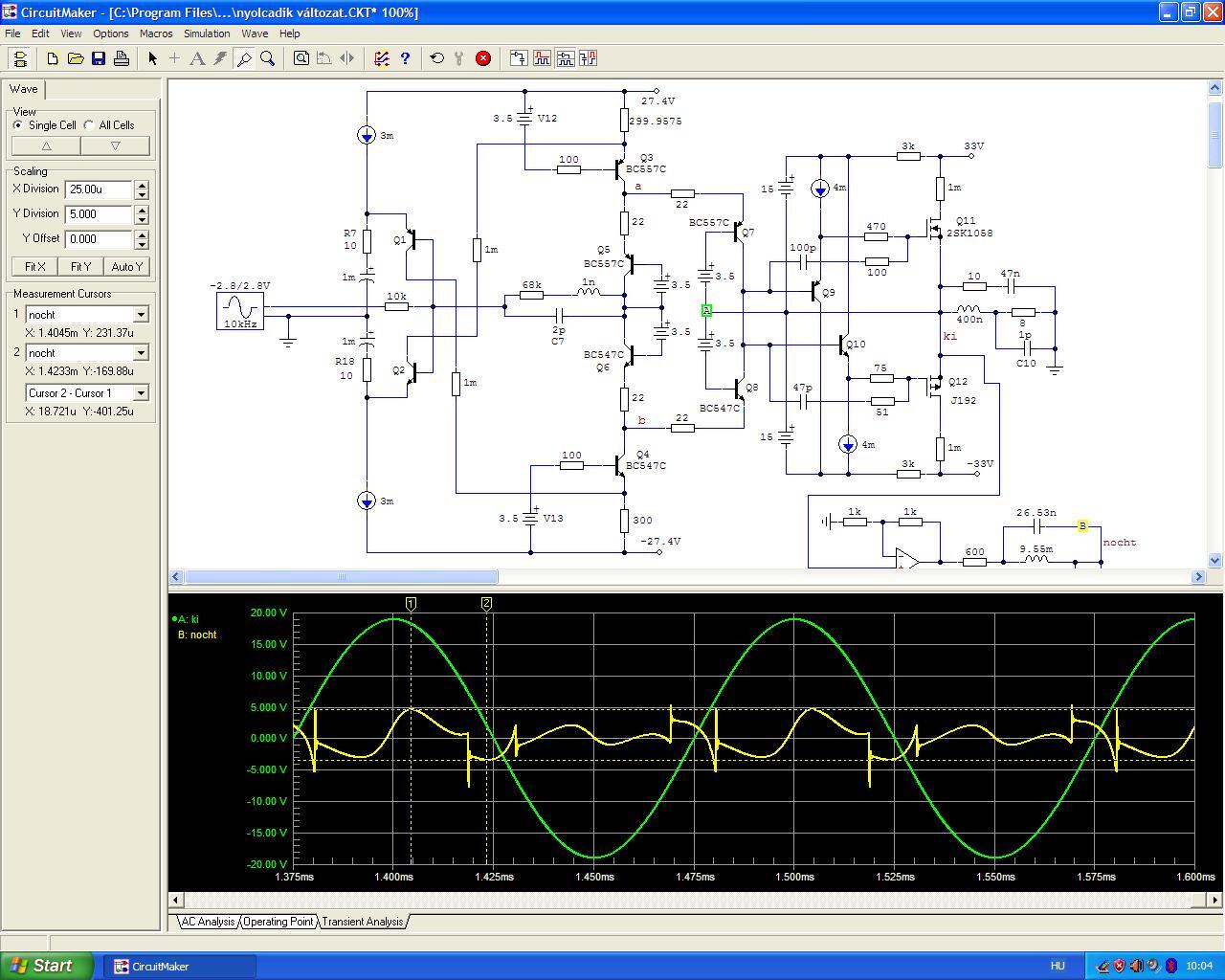
Task: Click the New document icon
Action: click(x=53, y=58)
